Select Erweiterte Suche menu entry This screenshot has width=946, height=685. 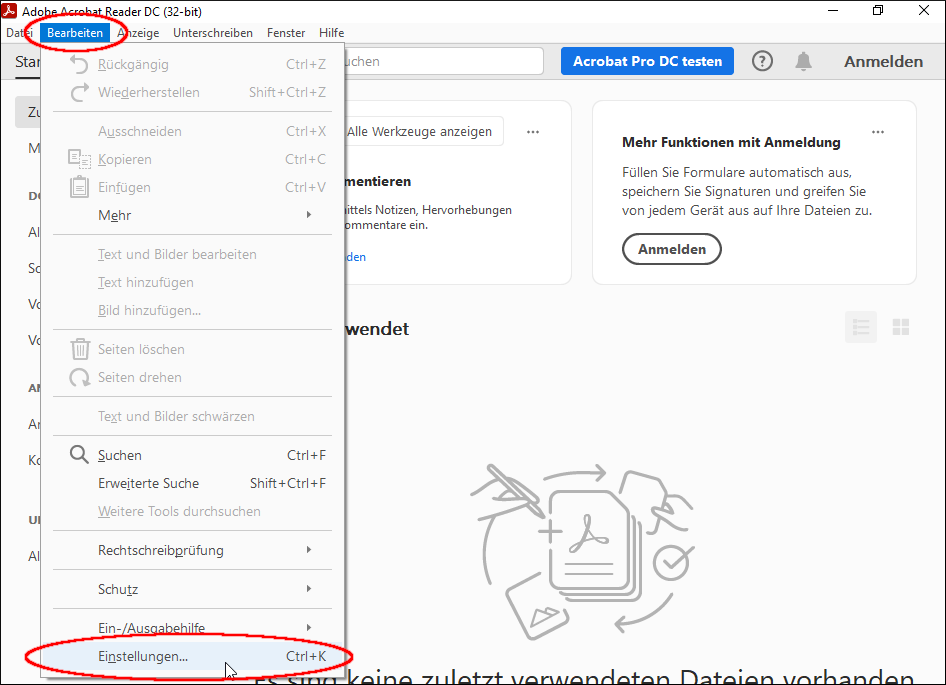[x=193, y=483]
